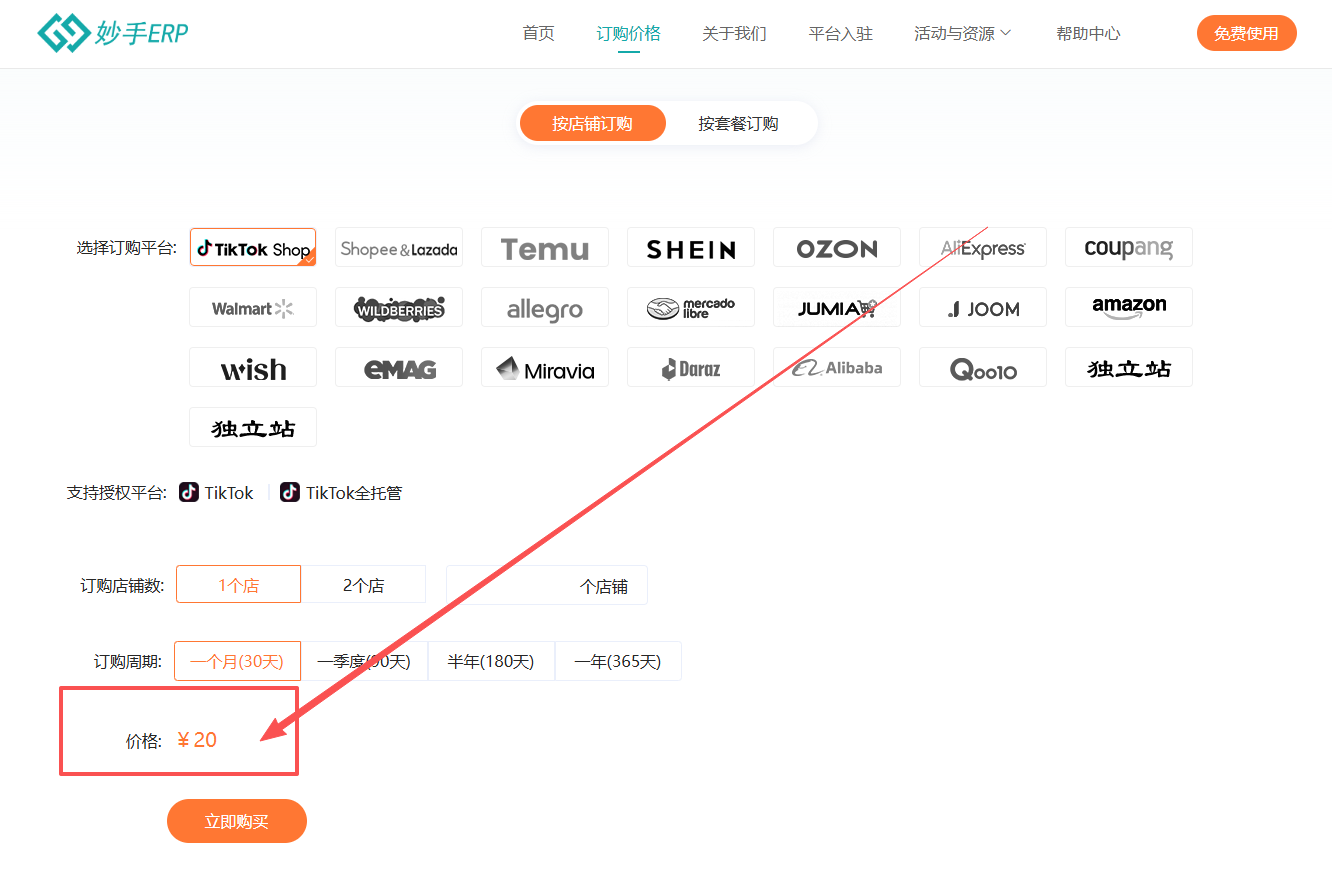Screen dimensions: 1332x884
Task: Expand the 活动与资源 dropdown menu
Action: point(962,34)
